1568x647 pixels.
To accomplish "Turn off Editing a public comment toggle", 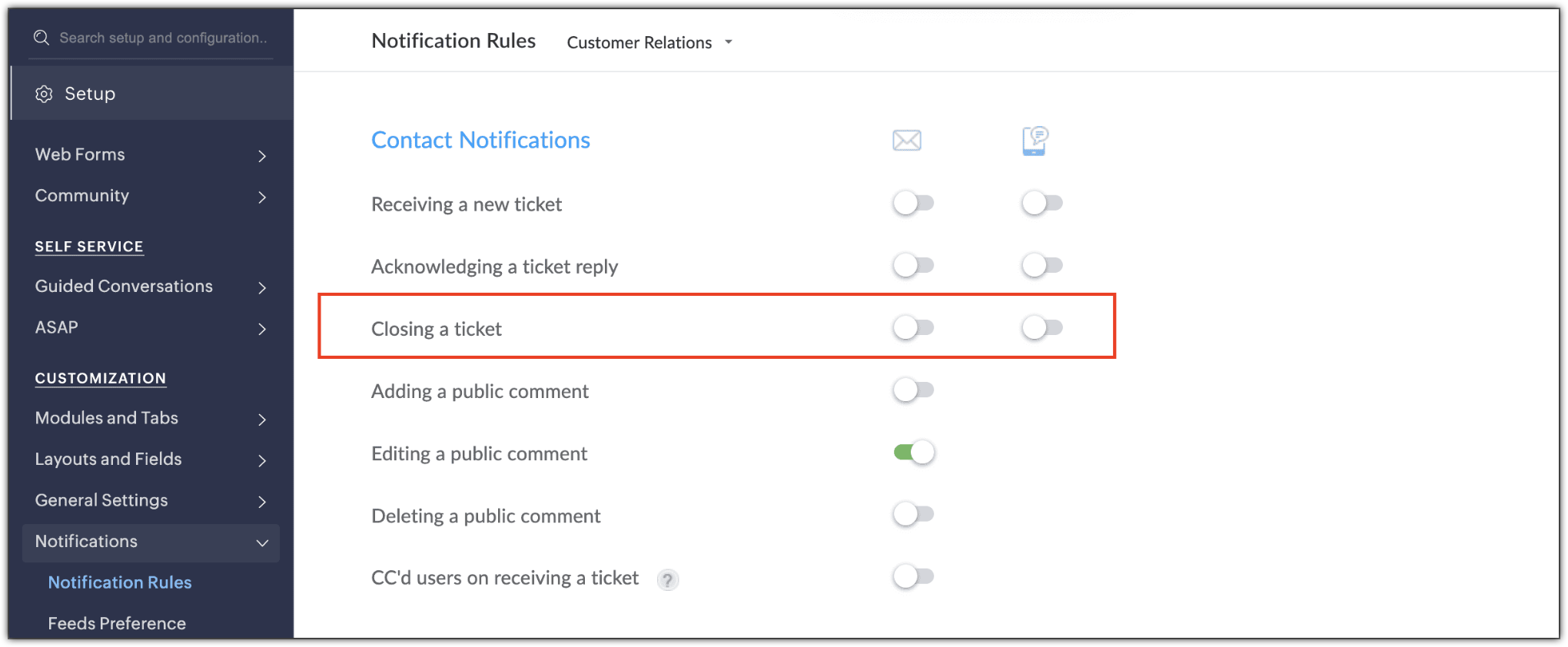I will click(x=913, y=453).
